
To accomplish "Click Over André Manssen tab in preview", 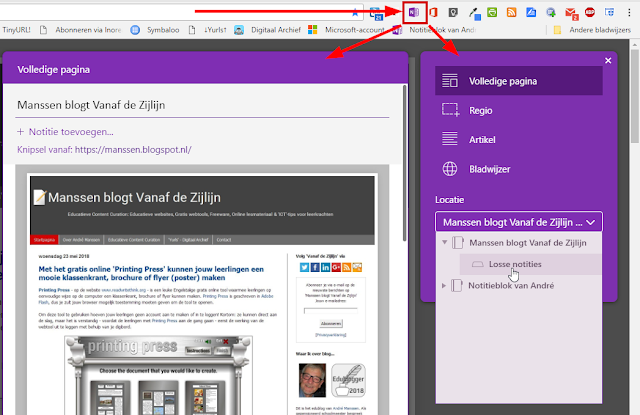I will point(81,240).
